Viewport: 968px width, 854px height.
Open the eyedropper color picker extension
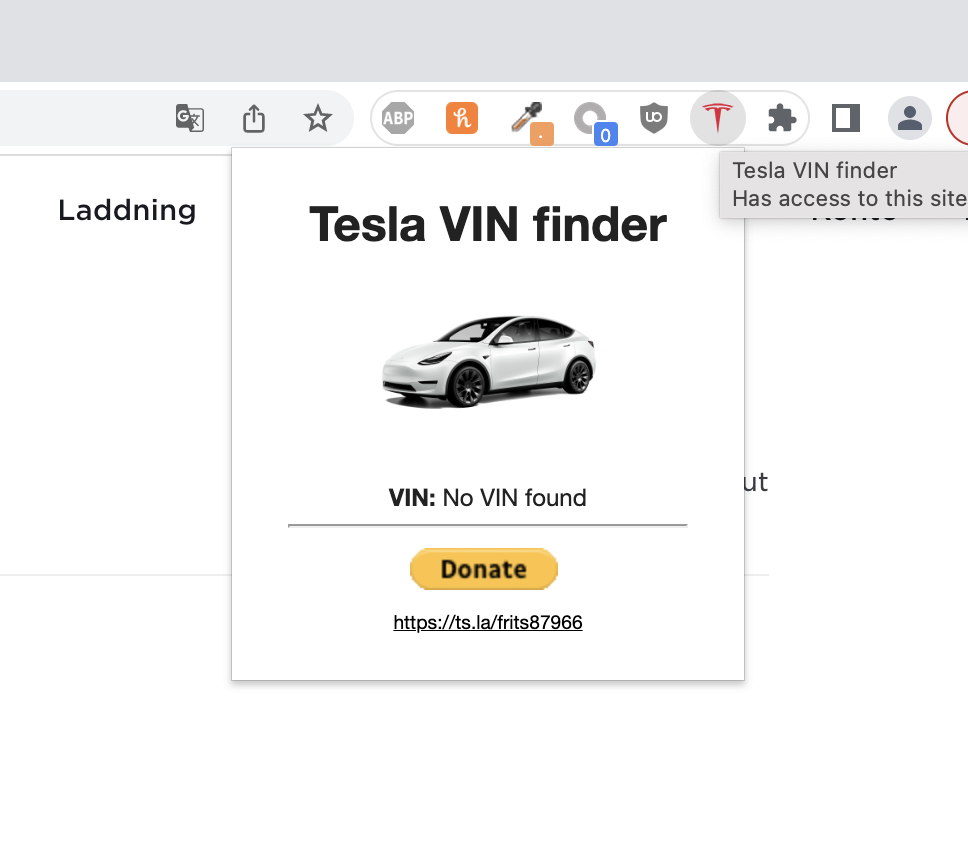(531, 122)
